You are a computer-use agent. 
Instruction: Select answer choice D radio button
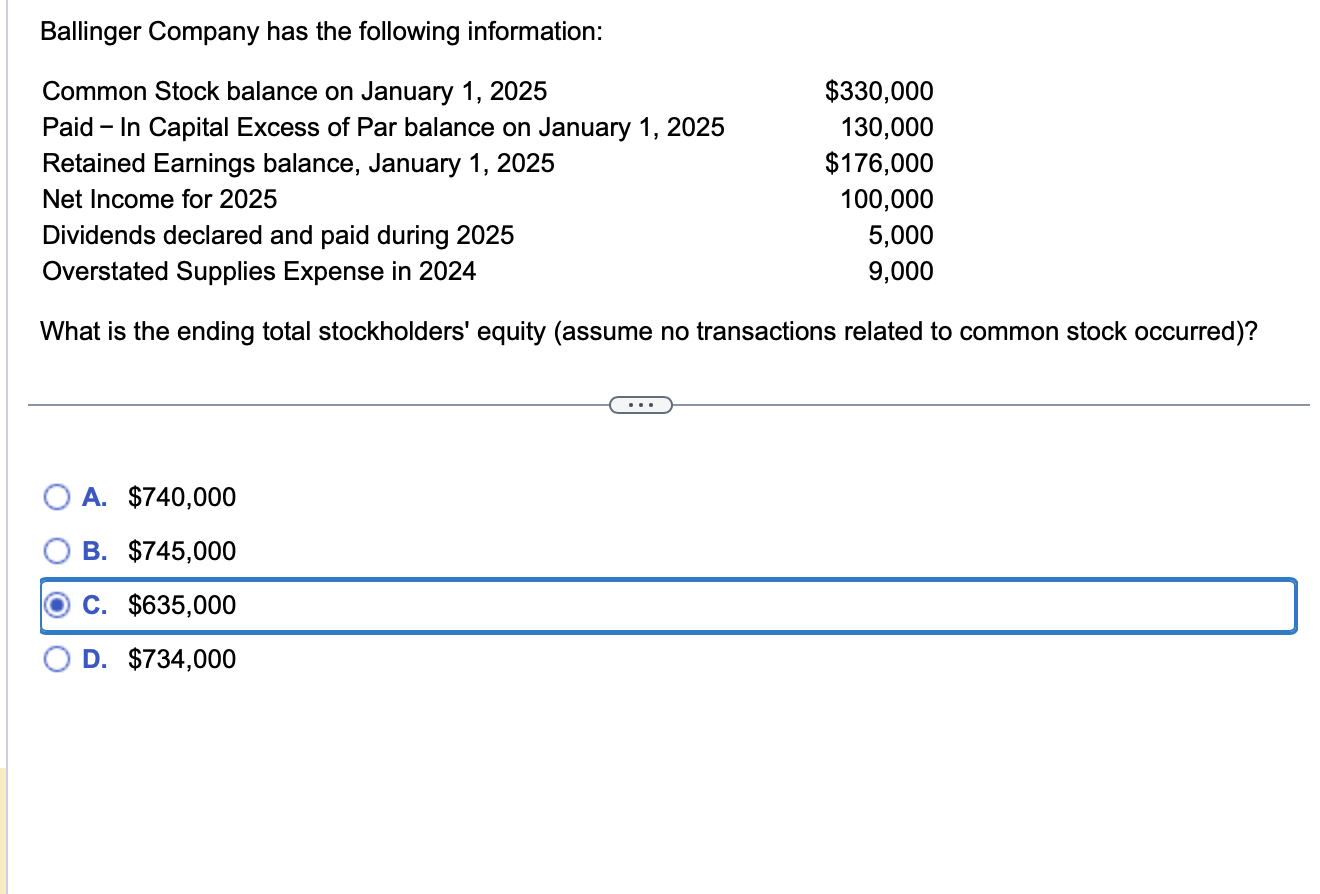[x=57, y=659]
